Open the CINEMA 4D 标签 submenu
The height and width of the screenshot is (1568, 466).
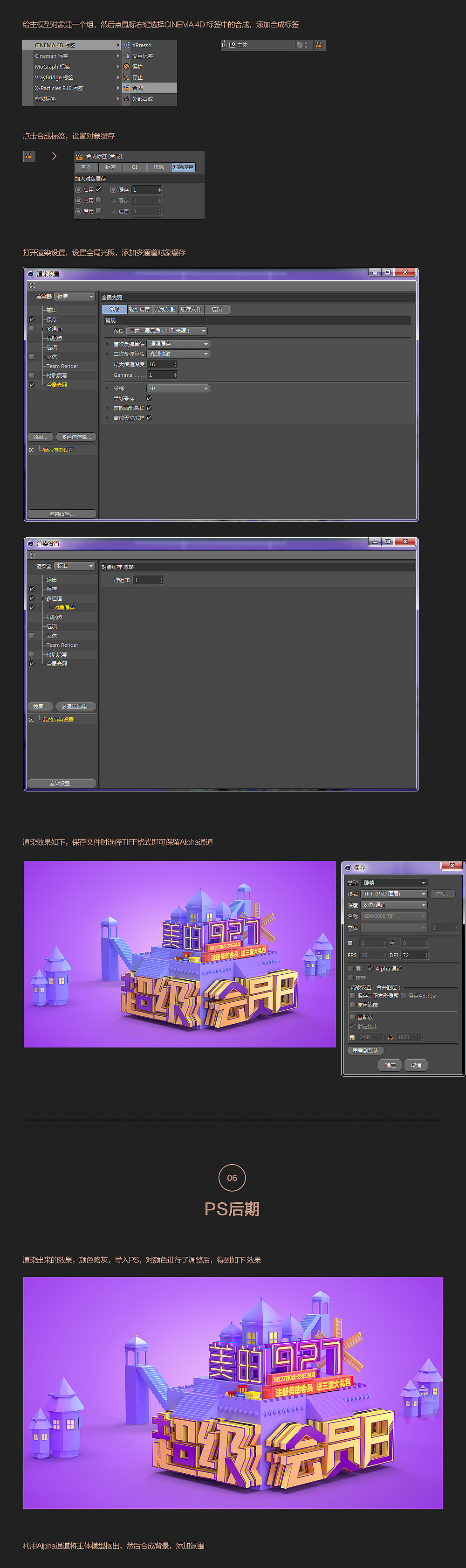coord(72,45)
